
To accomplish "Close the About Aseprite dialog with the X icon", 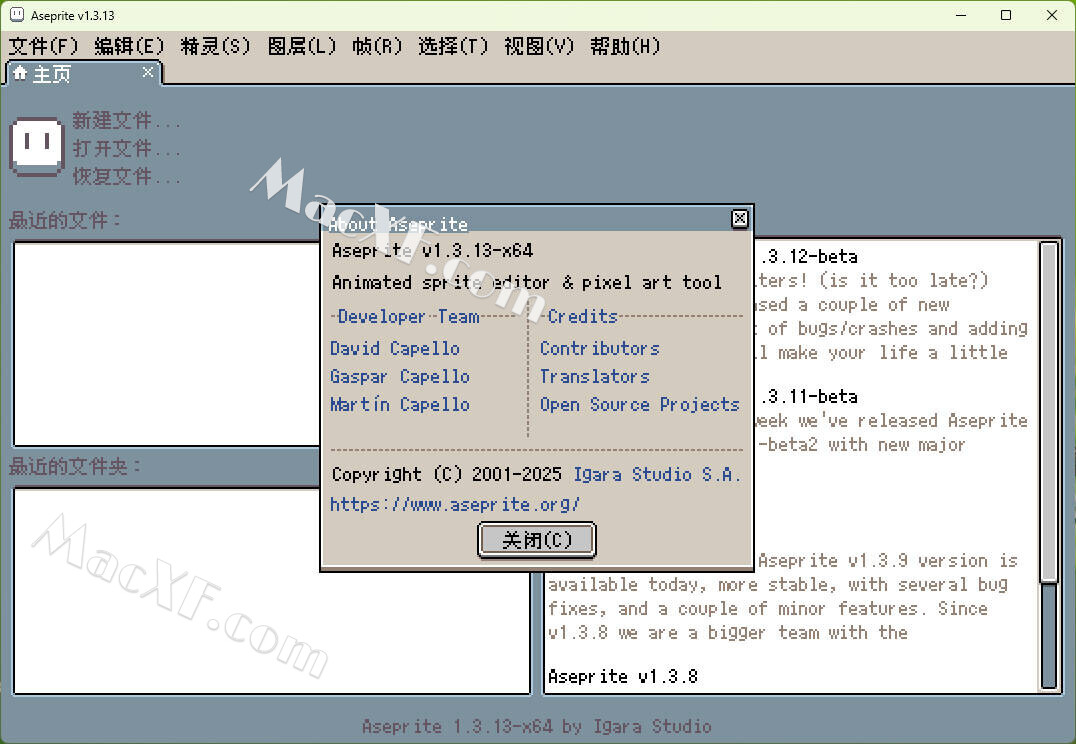I will click(739, 218).
